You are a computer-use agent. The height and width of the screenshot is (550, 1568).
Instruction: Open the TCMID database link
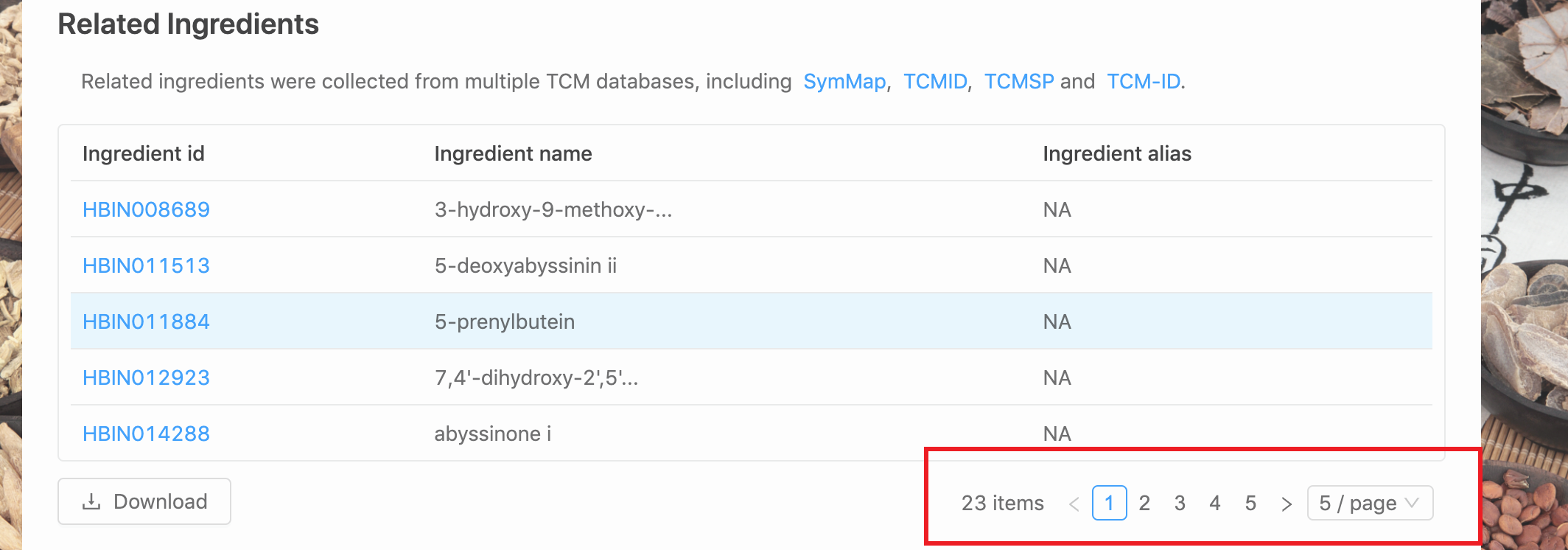(x=935, y=81)
